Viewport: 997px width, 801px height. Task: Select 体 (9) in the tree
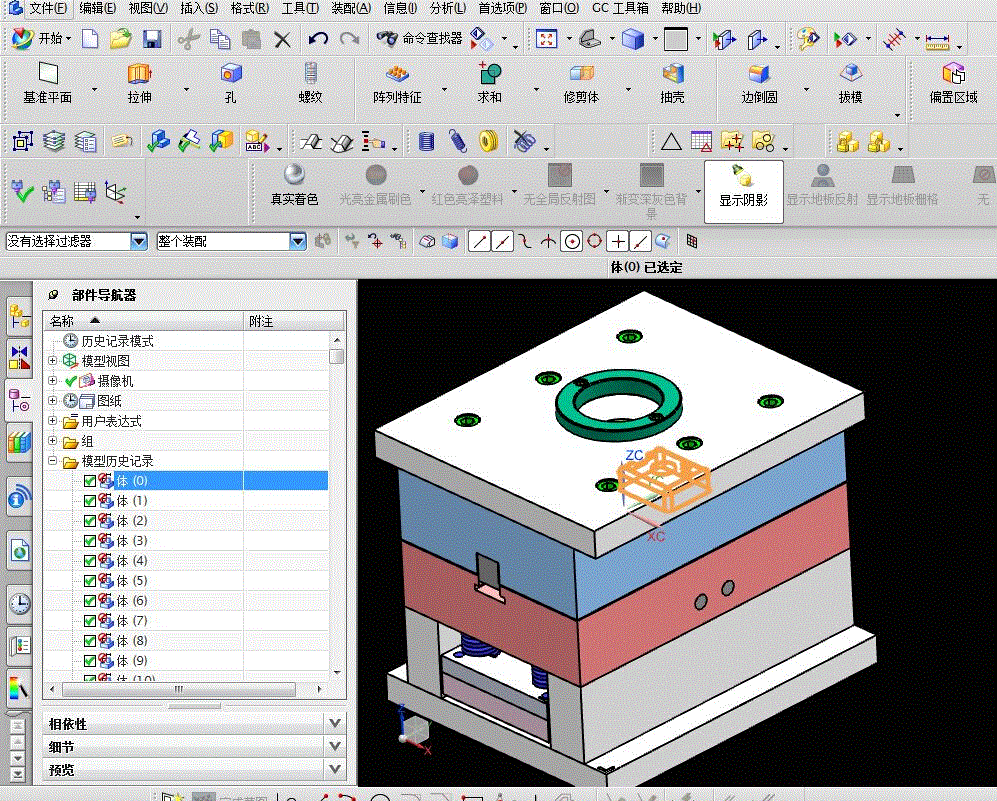pyautogui.click(x=132, y=661)
